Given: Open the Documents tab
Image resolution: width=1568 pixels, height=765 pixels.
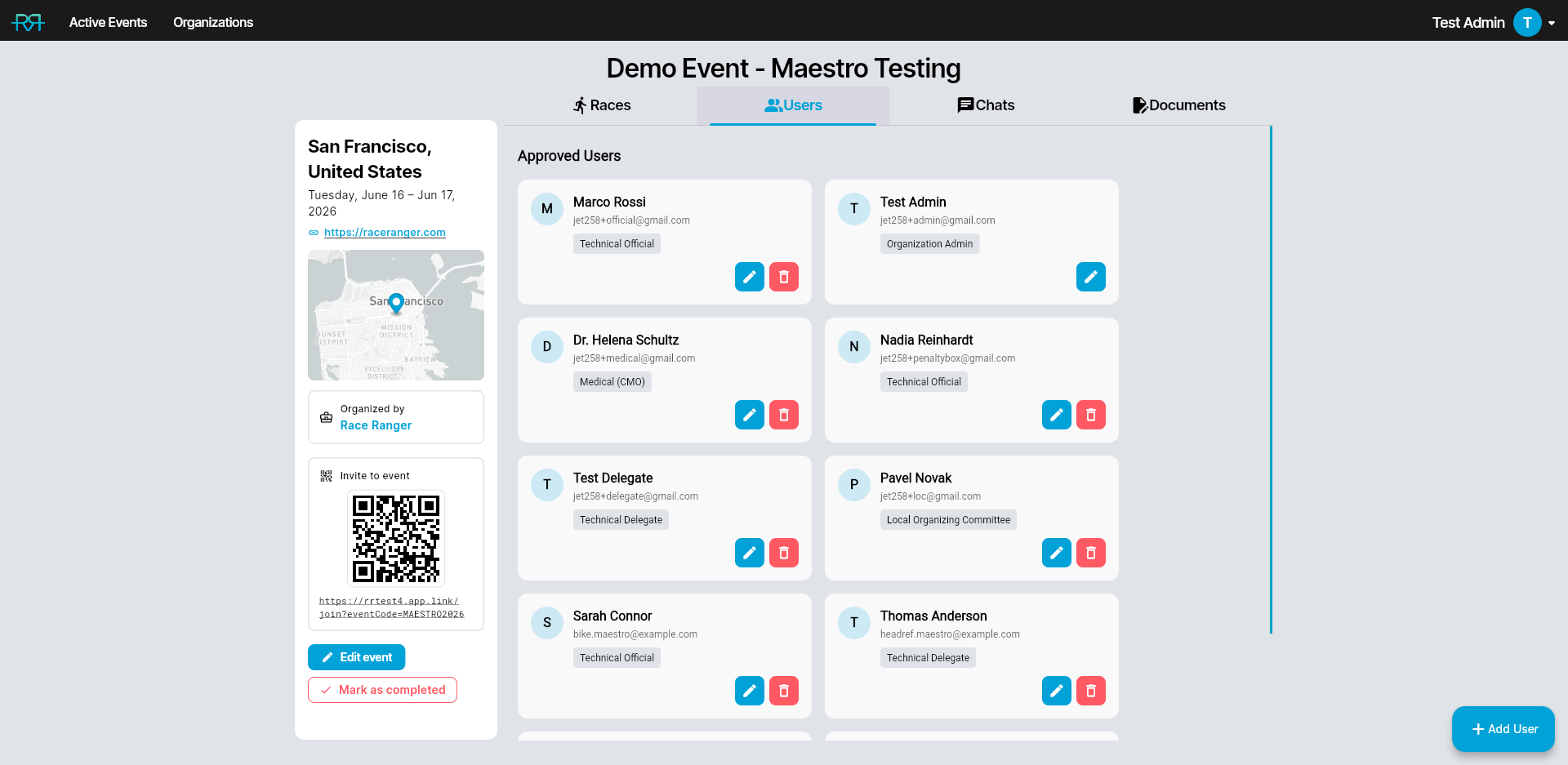Looking at the screenshot, I should tap(1178, 105).
